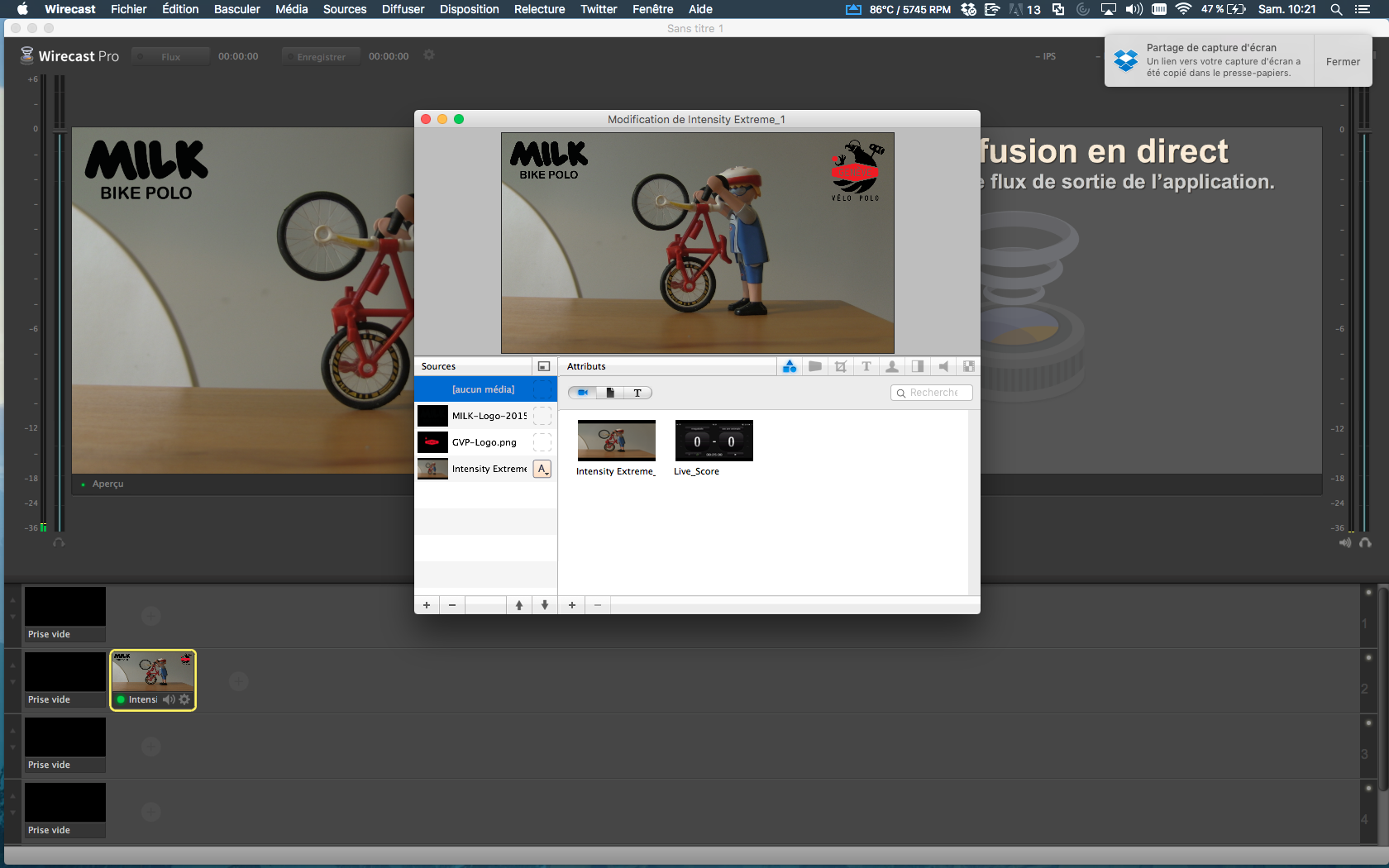
Task: Click the move source down arrow
Action: click(545, 605)
